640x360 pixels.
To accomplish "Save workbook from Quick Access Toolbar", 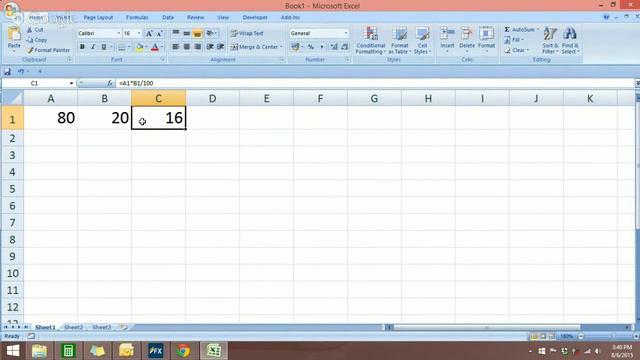I will [x=7, y=72].
